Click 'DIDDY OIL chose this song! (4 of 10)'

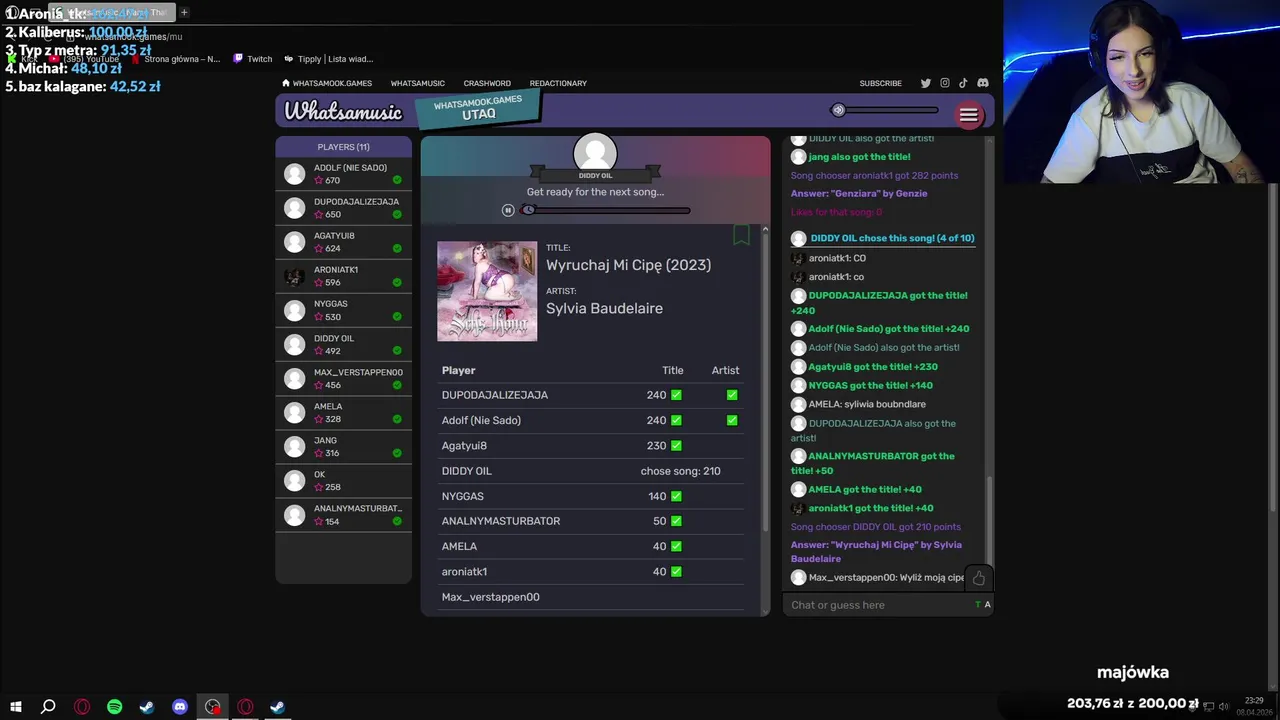click(x=892, y=238)
